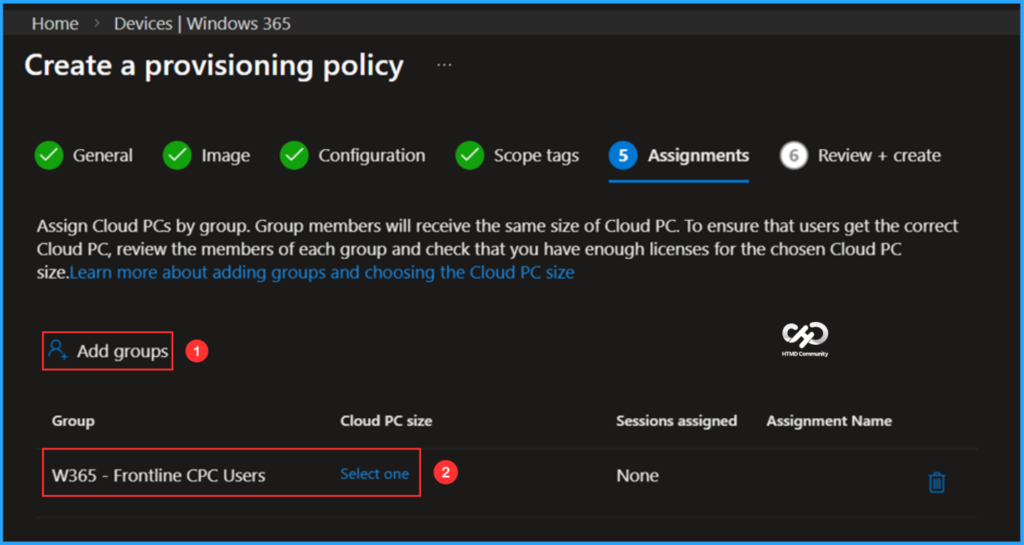Open Learn more about adding groups link
The height and width of the screenshot is (545, 1024).
pyautogui.click(x=322, y=273)
